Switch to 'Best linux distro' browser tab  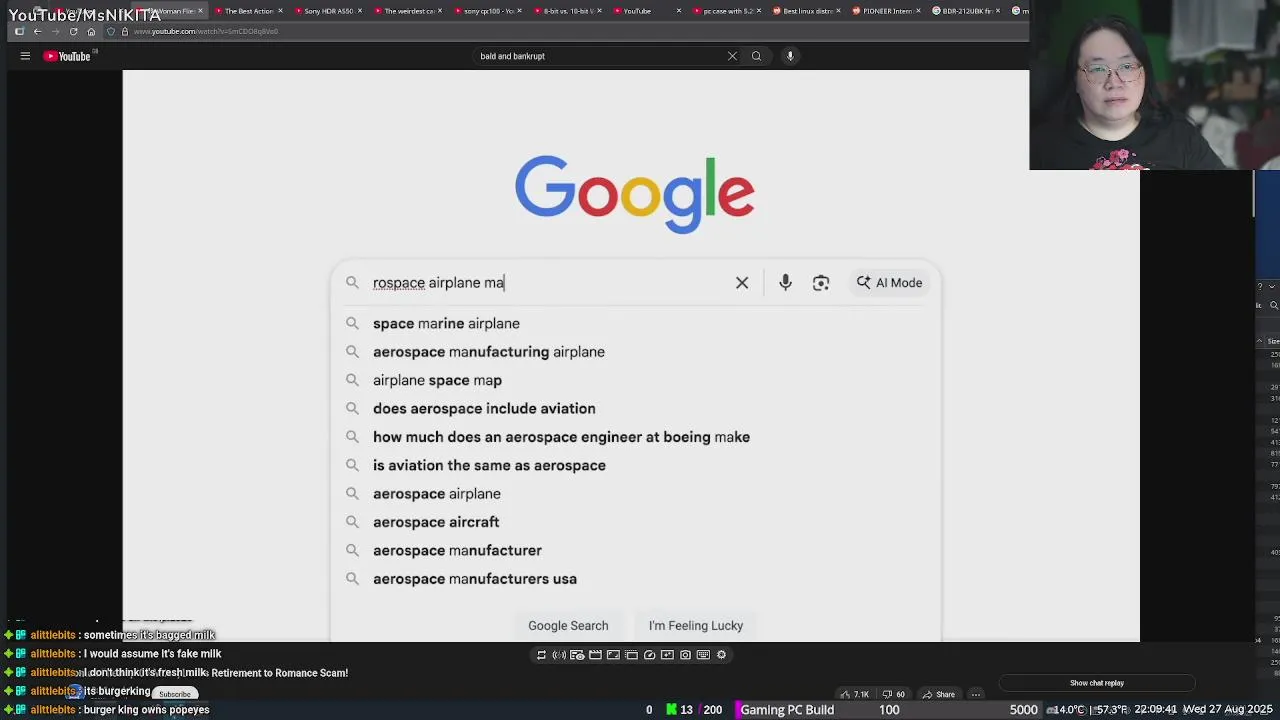[807, 11]
